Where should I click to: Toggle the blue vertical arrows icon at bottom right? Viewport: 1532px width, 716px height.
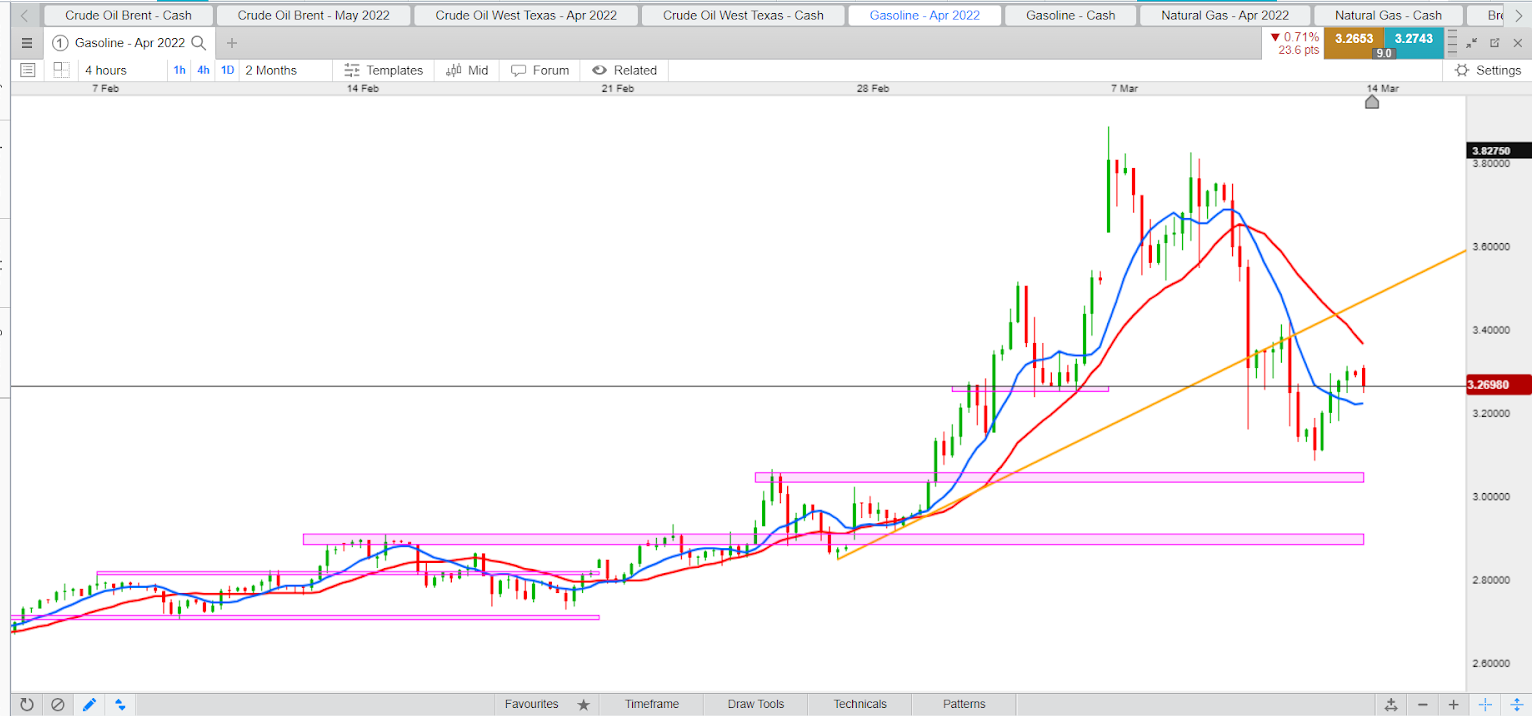(1516, 704)
